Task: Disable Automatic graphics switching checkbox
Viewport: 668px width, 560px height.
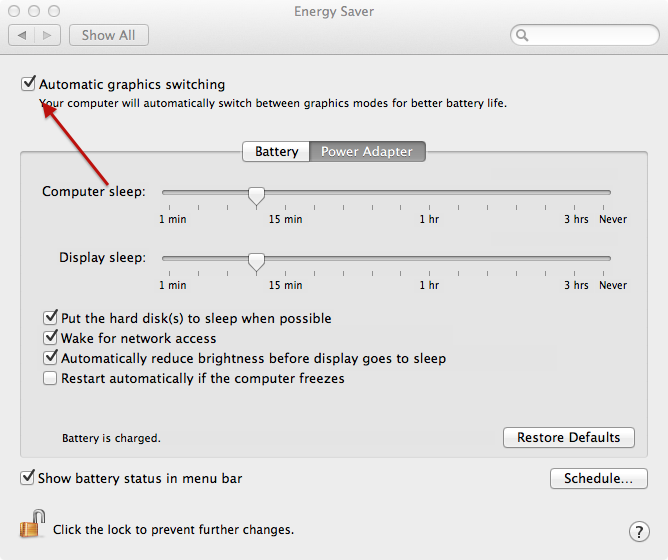Action: click(28, 84)
